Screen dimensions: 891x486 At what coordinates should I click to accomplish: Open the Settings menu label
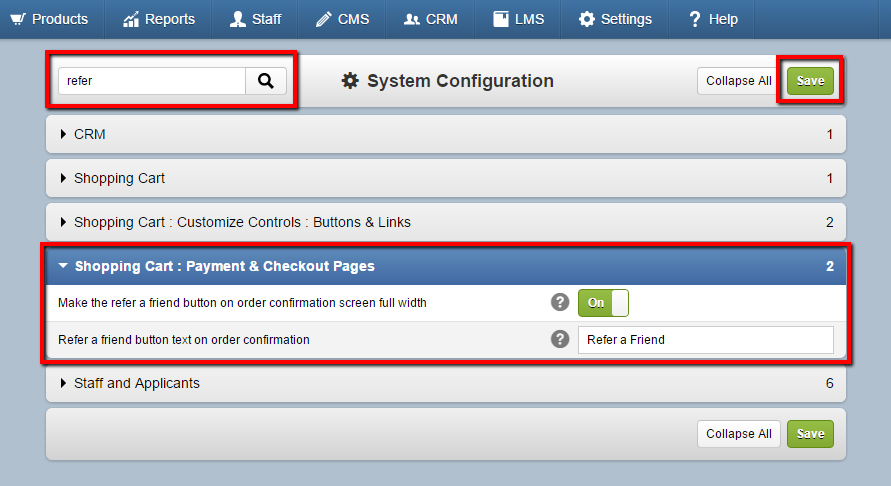(626, 19)
